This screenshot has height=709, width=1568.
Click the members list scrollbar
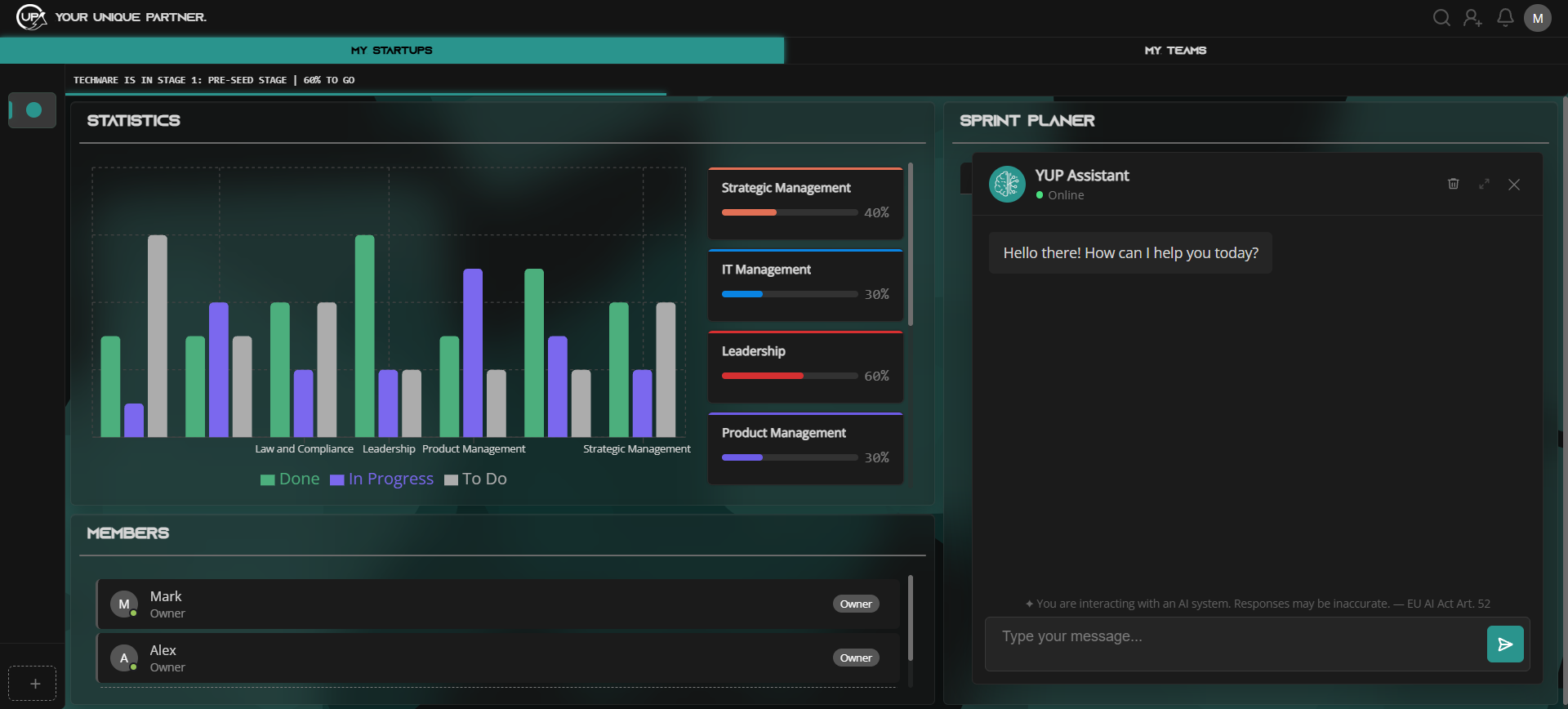coord(911,618)
